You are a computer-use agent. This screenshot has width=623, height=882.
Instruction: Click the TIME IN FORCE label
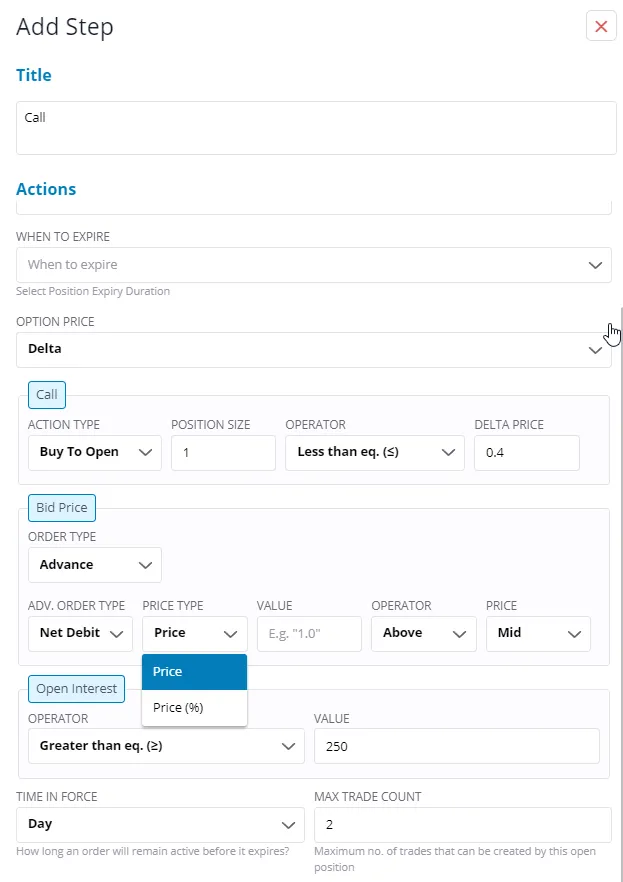click(x=57, y=797)
